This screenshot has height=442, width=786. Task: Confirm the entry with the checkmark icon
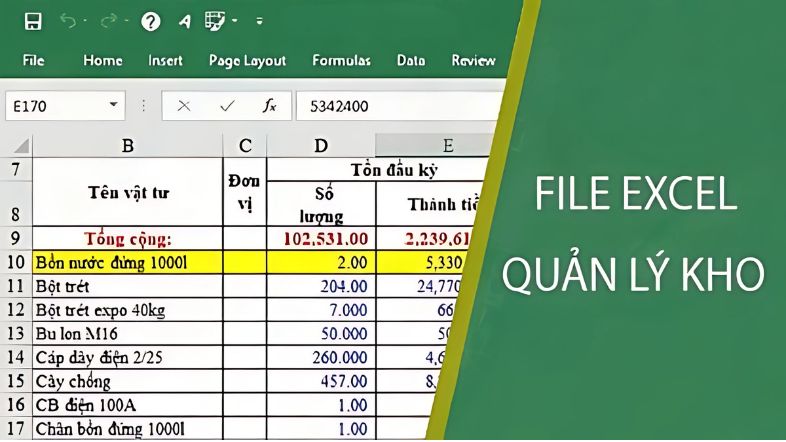tap(227, 105)
